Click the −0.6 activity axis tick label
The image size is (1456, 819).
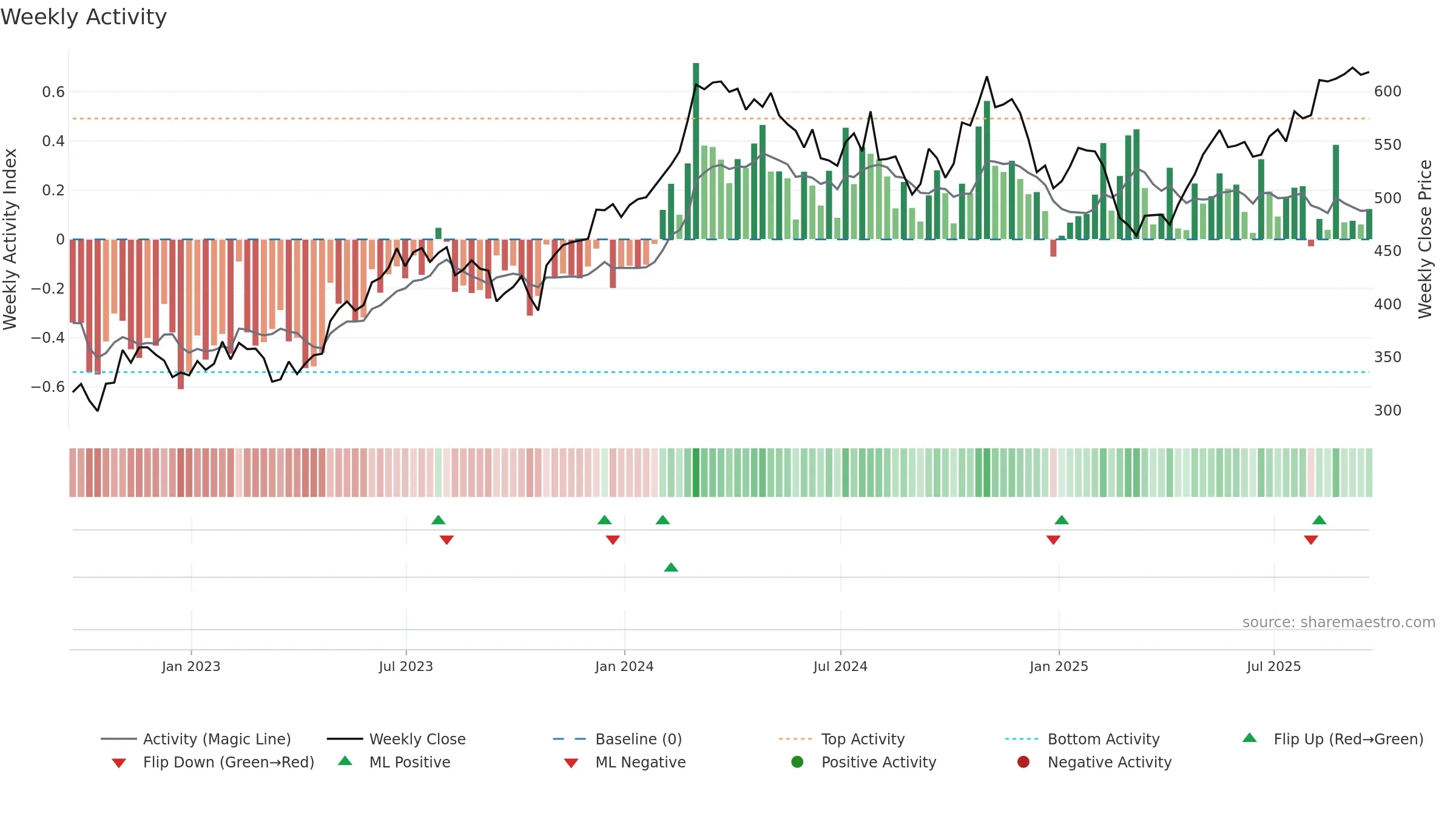tap(48, 387)
